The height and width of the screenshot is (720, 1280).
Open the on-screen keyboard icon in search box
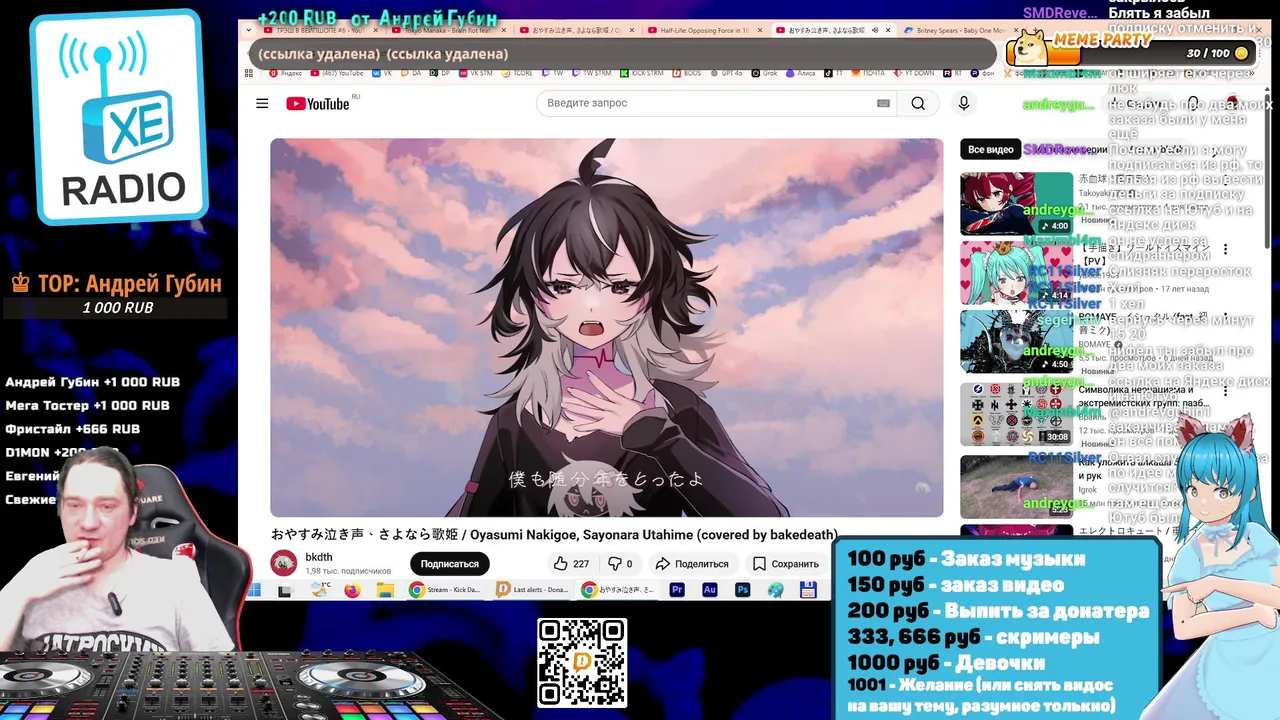pos(883,103)
